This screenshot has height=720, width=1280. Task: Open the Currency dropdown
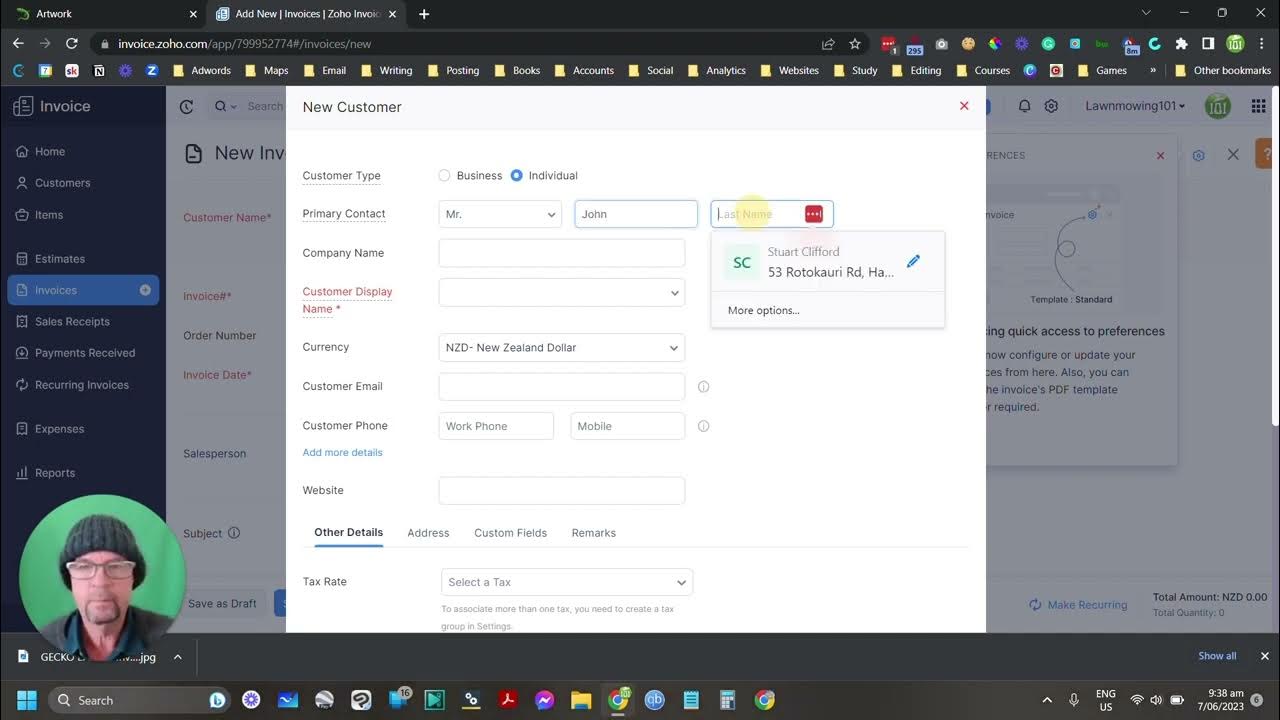coord(561,347)
